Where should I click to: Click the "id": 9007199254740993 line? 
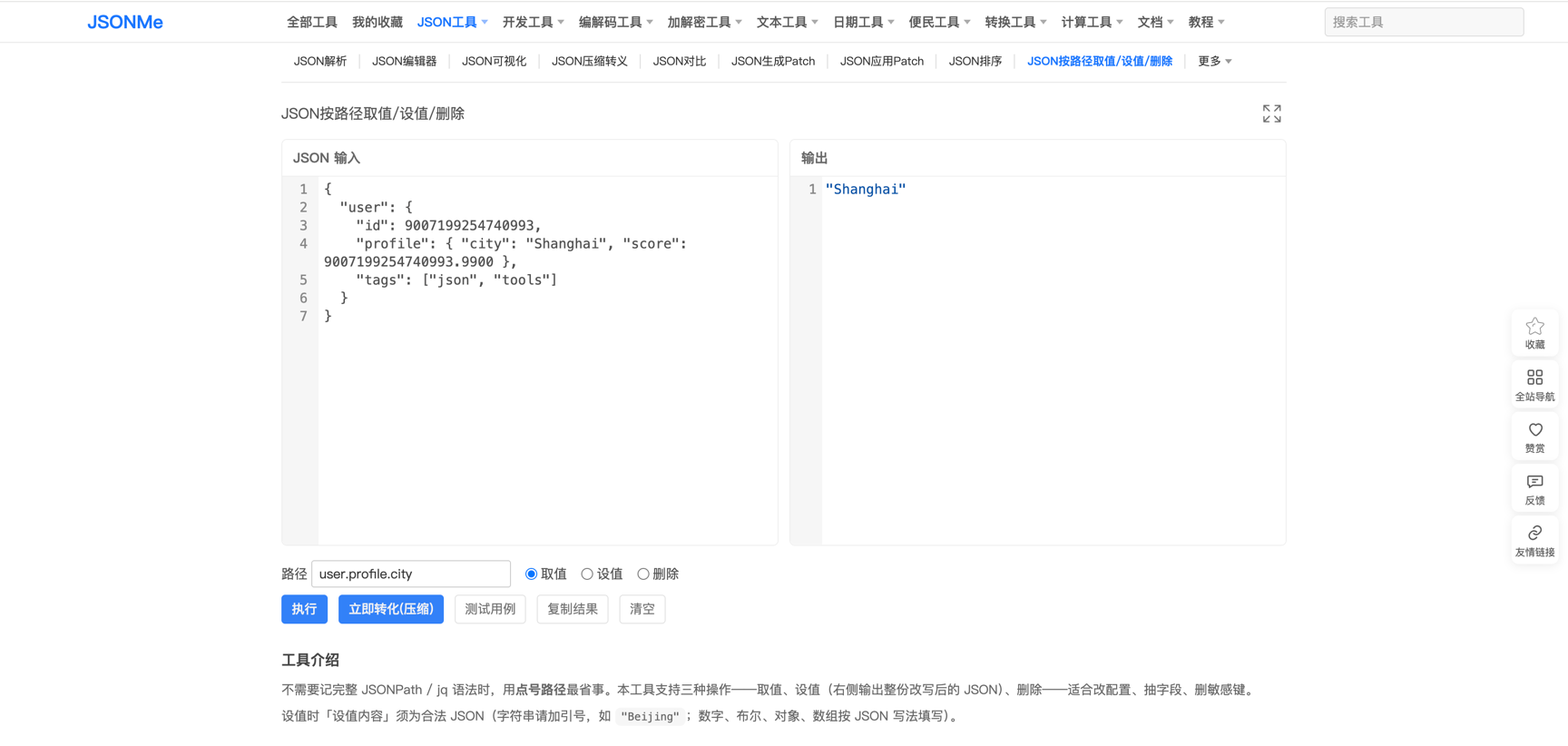448,225
